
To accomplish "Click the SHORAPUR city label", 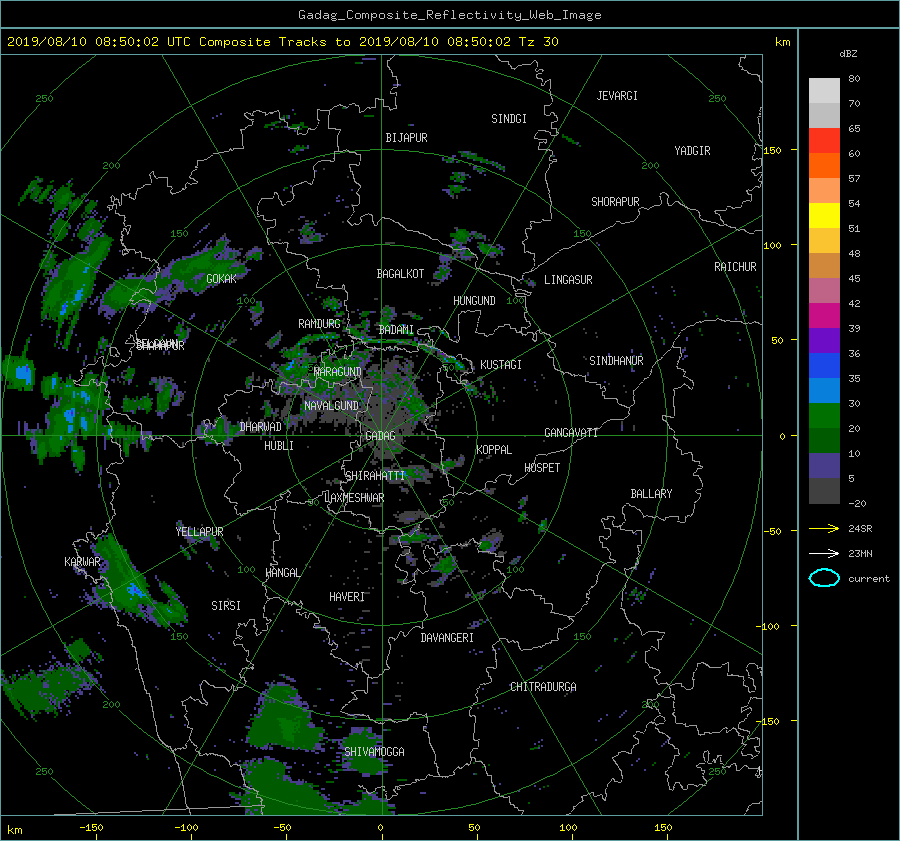I will coord(615,201).
